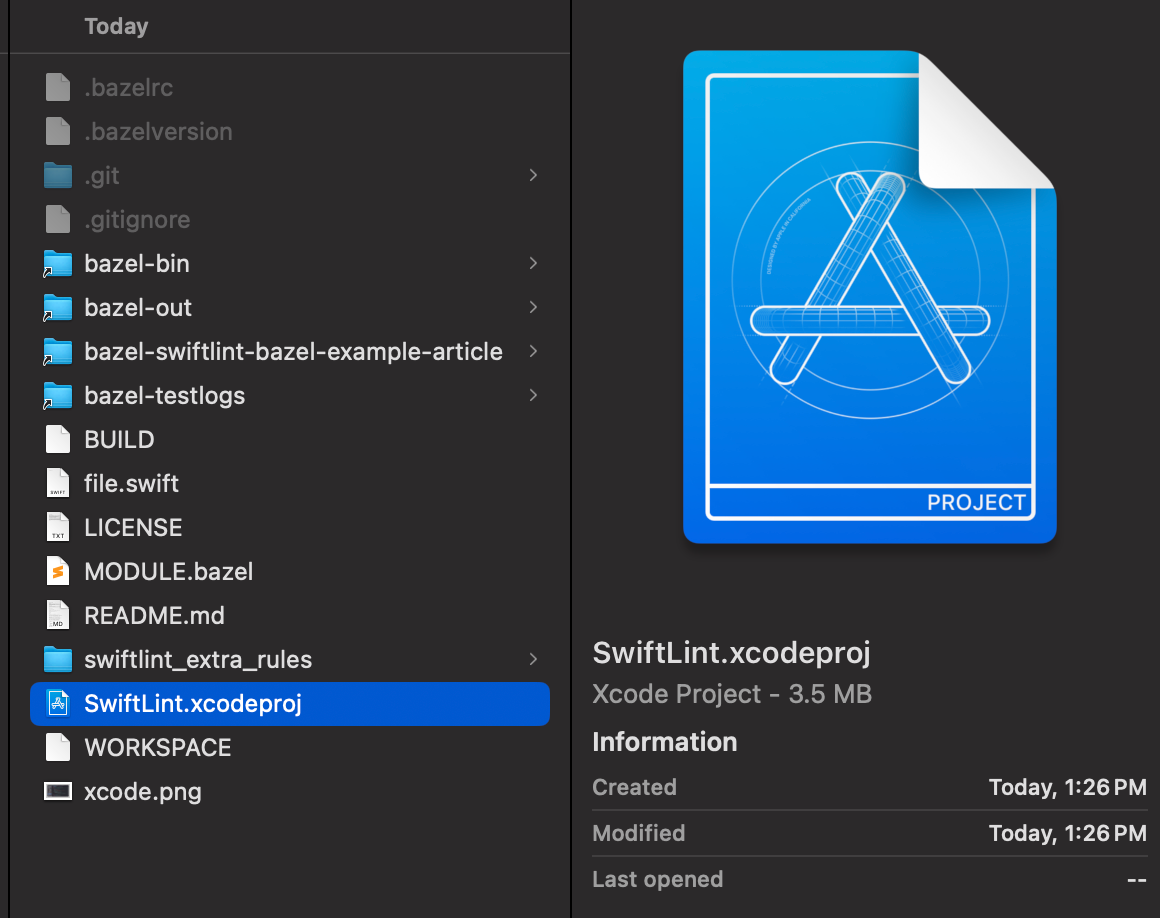Click the MODULE.bazel file icon
Viewport: 1160px width, 918px height.
tap(58, 571)
